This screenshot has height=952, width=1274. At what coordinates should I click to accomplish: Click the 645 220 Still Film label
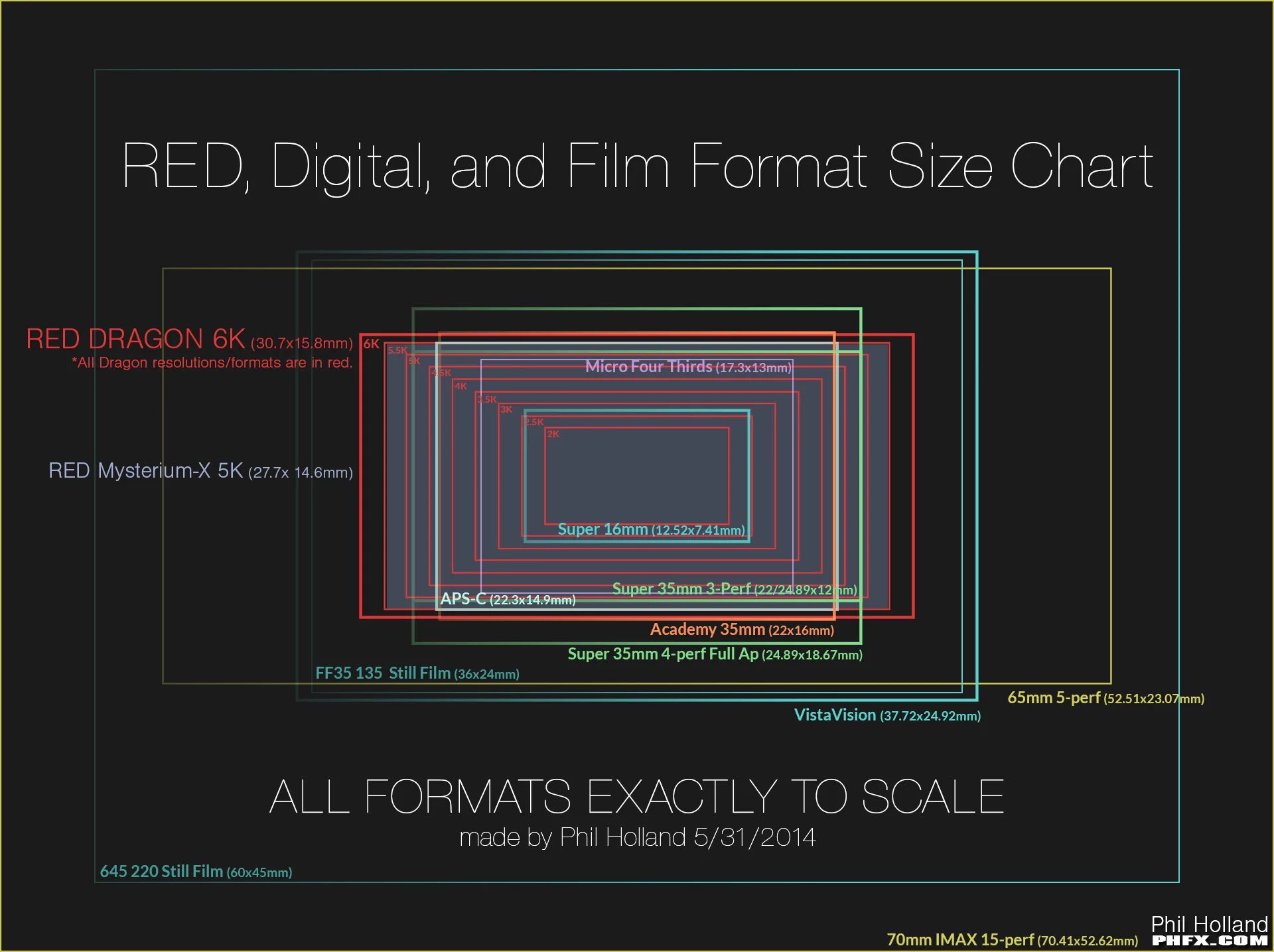coord(196,872)
